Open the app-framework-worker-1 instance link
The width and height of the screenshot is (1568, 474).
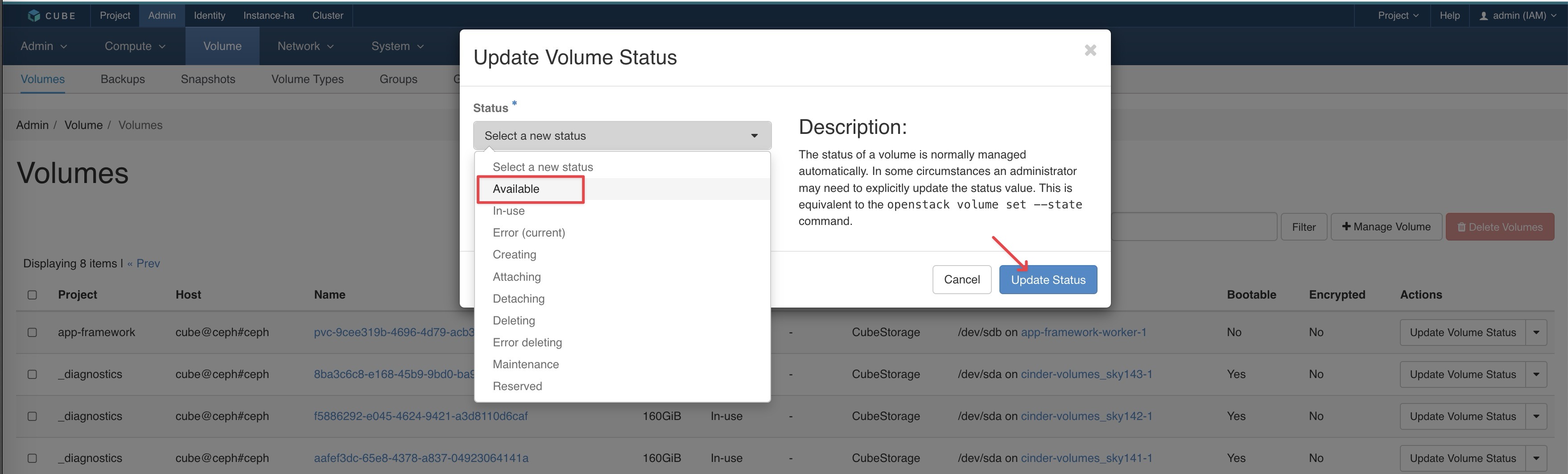pos(1084,333)
